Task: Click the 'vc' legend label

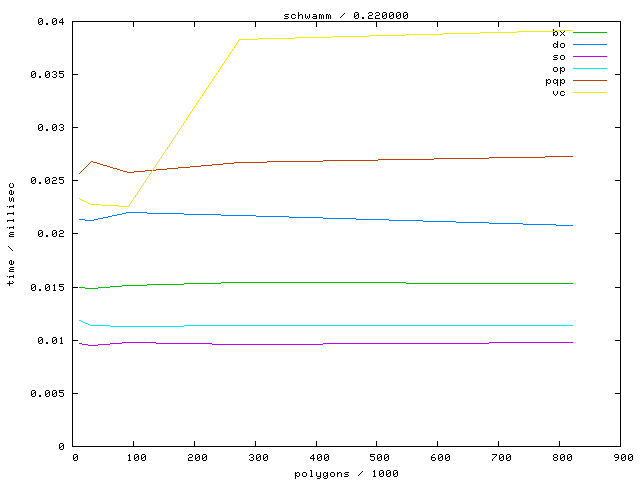Action: pyautogui.click(x=558, y=92)
